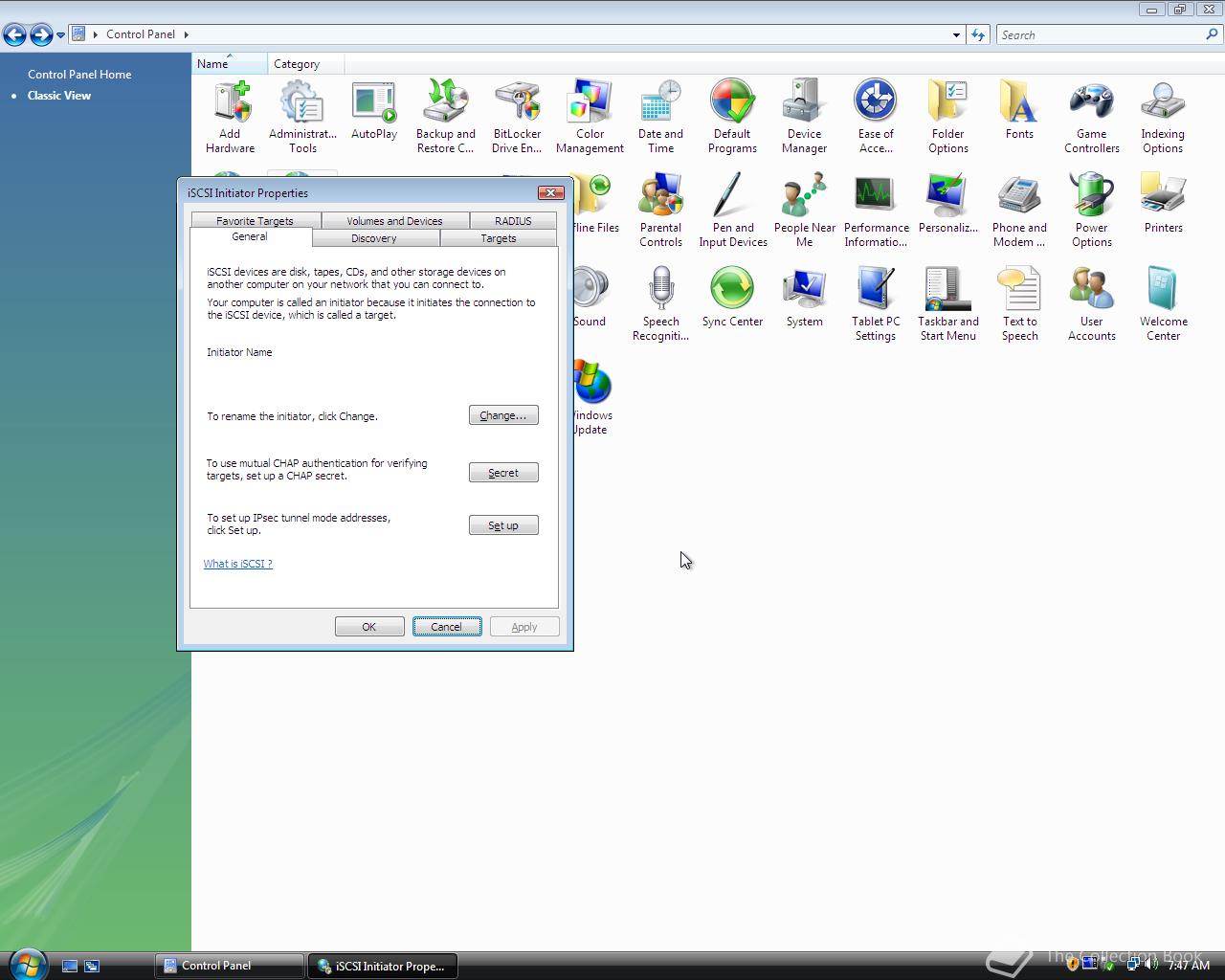Open Windows Update icon
This screenshot has width=1225, height=980.
[592, 398]
